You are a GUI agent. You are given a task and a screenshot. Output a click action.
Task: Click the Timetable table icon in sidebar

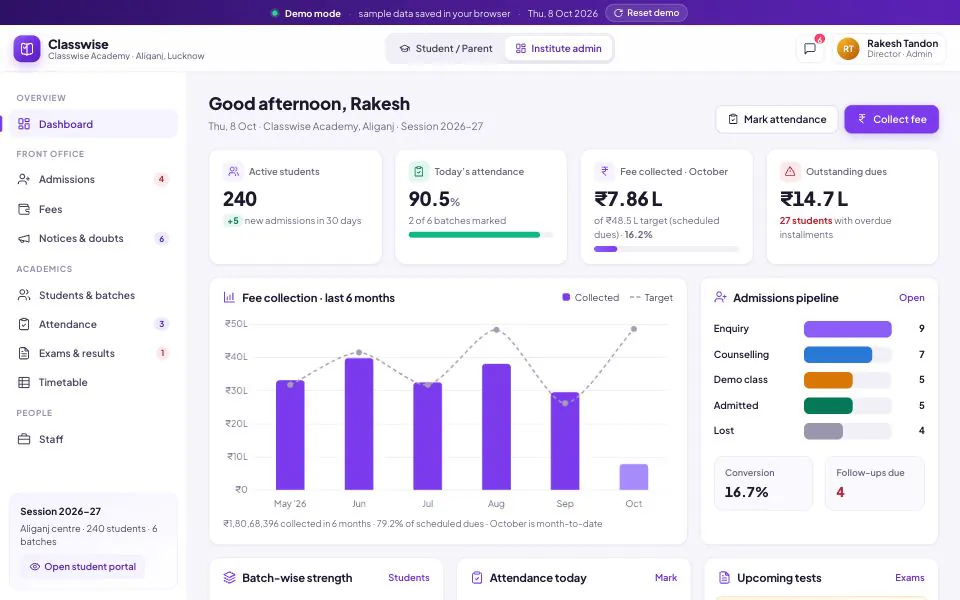[24, 383]
